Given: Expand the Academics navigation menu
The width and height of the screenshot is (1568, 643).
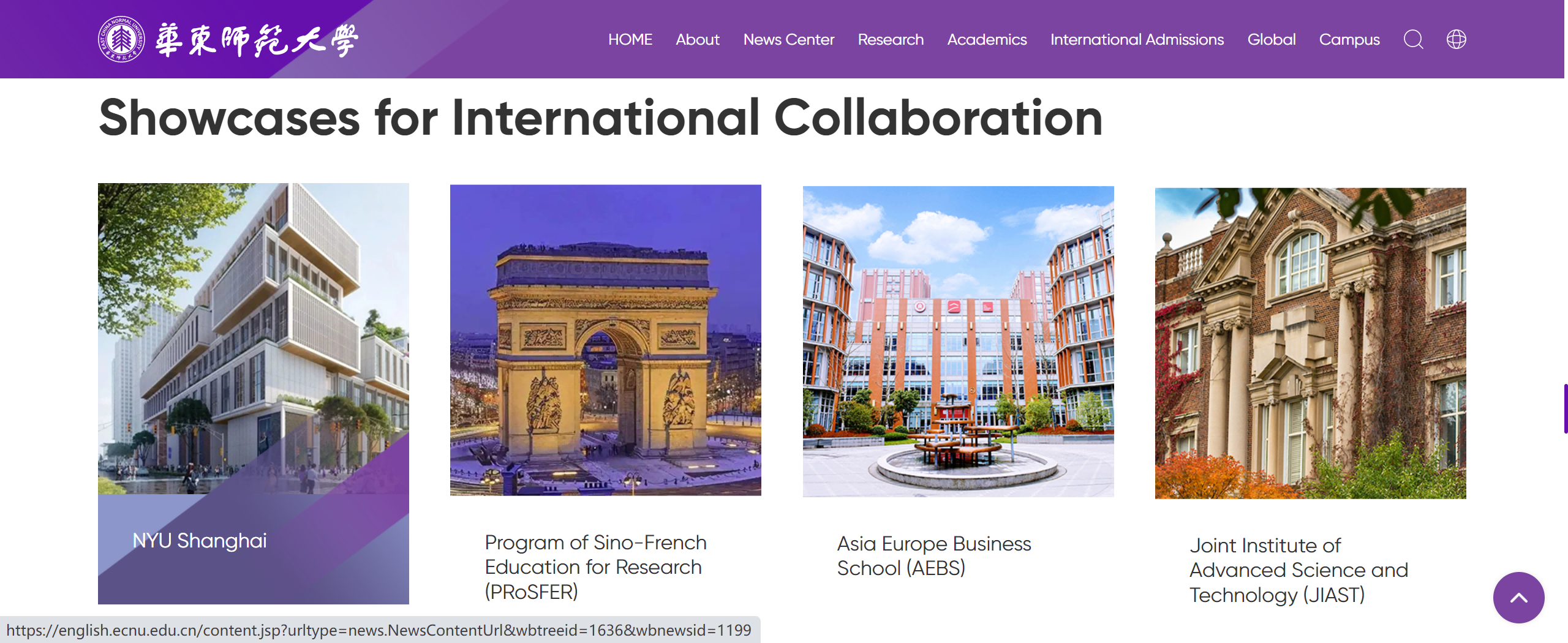Looking at the screenshot, I should [x=987, y=40].
